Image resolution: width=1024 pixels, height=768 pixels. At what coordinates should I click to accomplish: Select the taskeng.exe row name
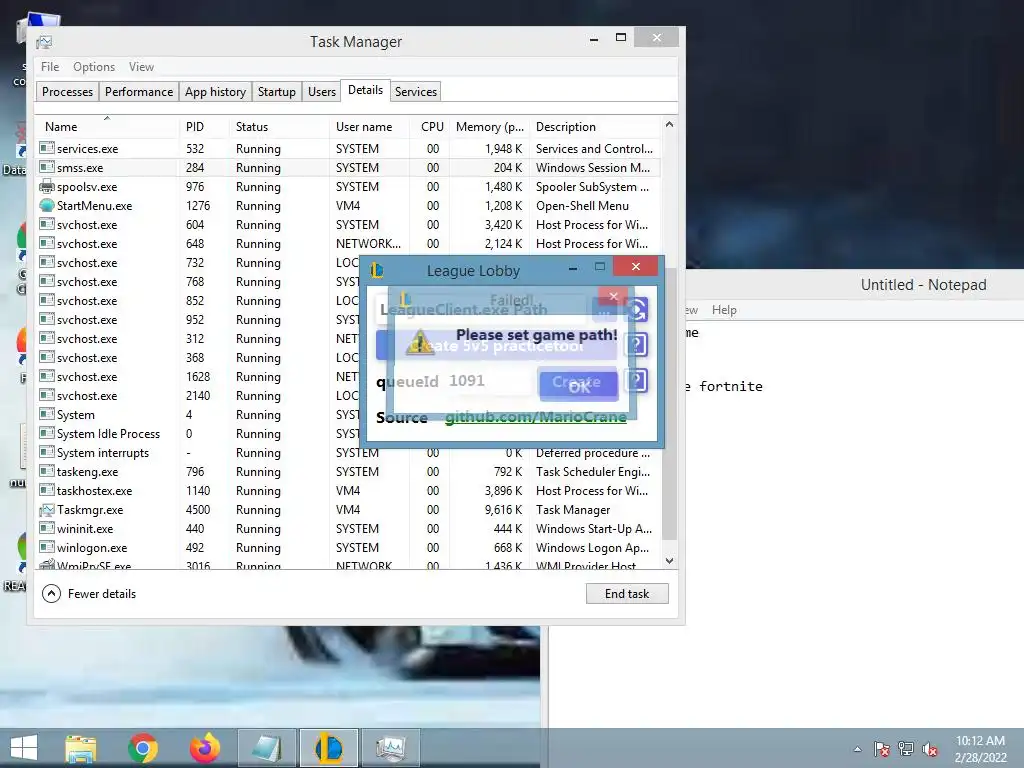pyautogui.click(x=88, y=472)
